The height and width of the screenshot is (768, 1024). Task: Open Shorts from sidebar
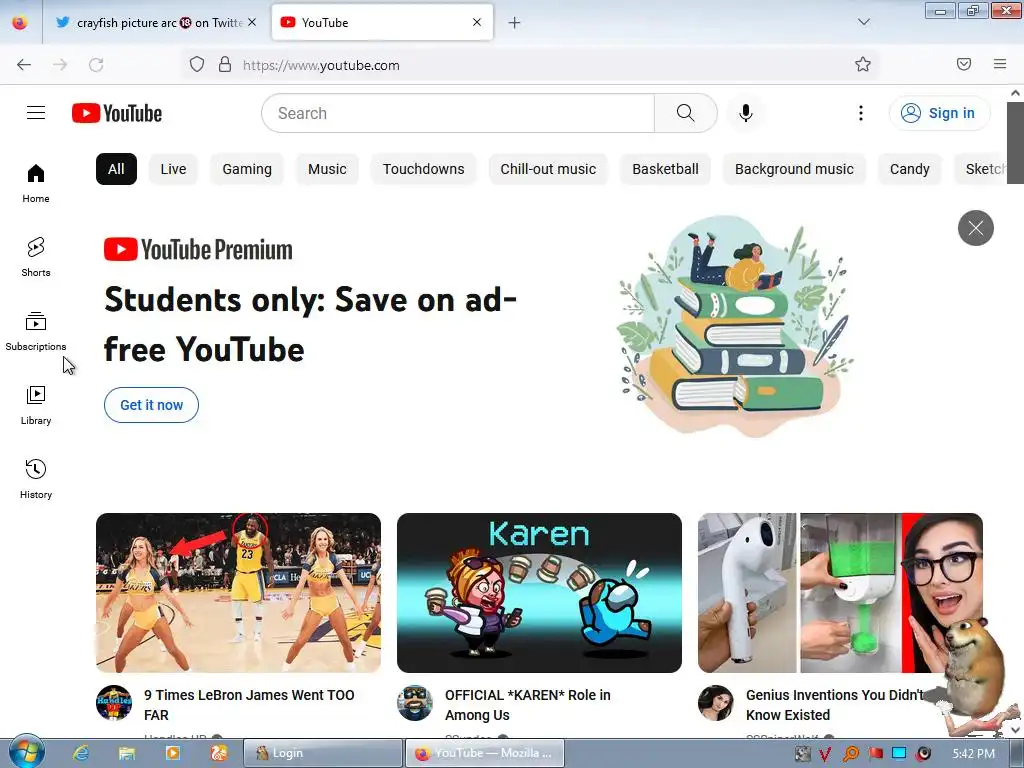[x=36, y=257]
